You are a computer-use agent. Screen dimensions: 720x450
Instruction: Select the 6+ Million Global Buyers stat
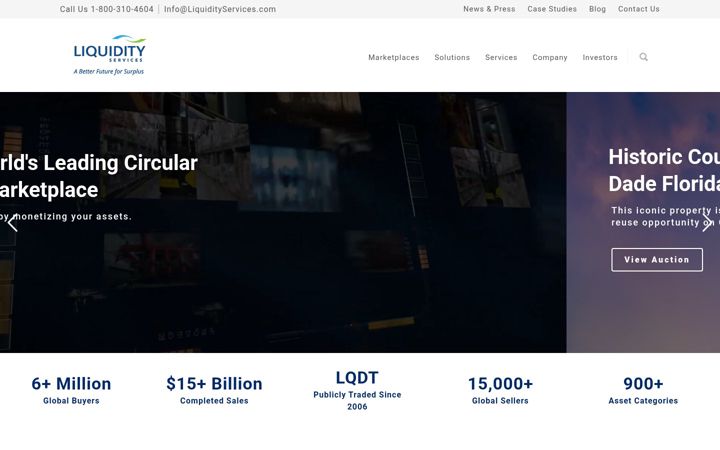[71, 390]
